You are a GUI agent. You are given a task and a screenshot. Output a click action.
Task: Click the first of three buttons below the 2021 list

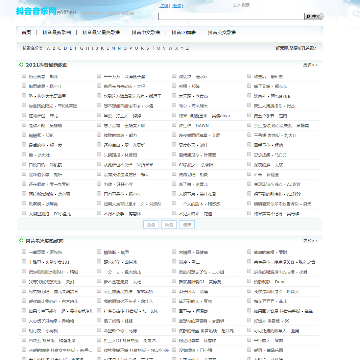click(x=151, y=225)
